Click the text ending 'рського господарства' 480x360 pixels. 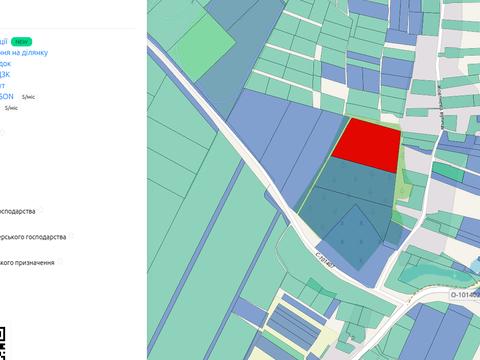pos(33,237)
